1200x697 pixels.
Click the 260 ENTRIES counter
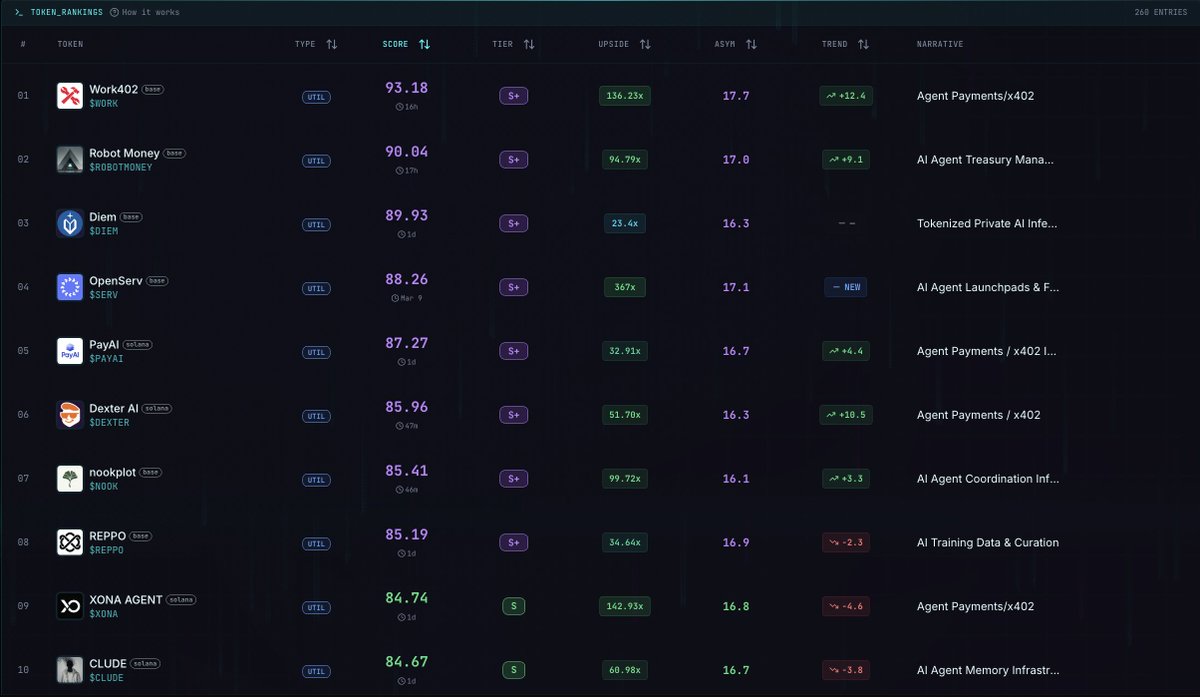click(1162, 13)
